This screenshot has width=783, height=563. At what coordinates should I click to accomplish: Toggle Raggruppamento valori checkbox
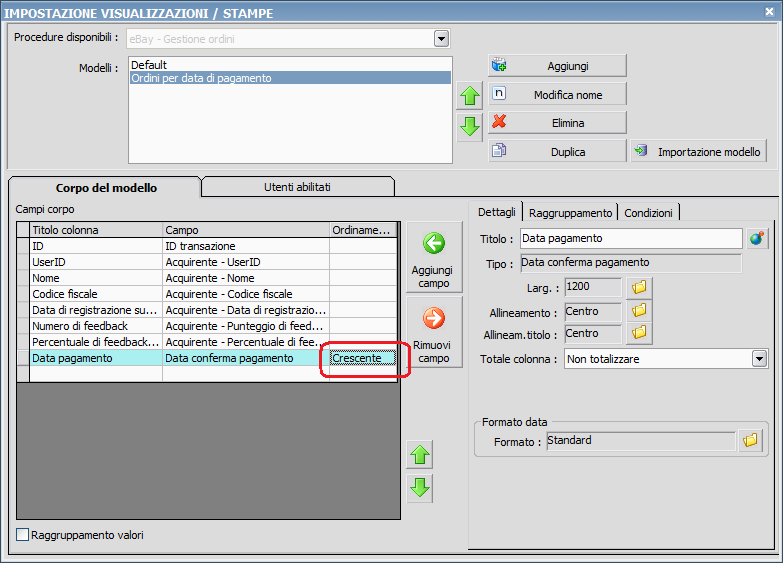point(22,535)
